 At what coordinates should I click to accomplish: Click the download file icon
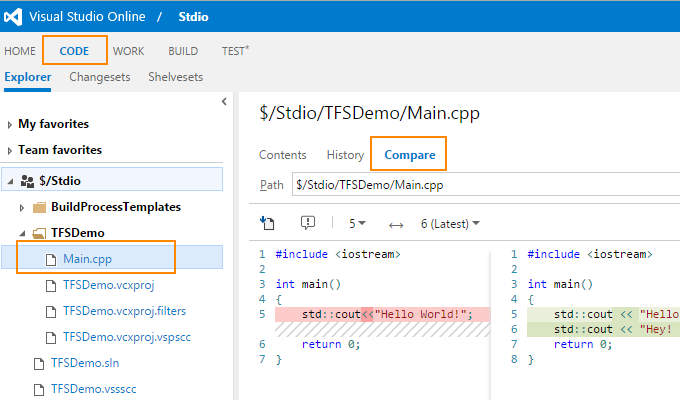click(x=267, y=223)
